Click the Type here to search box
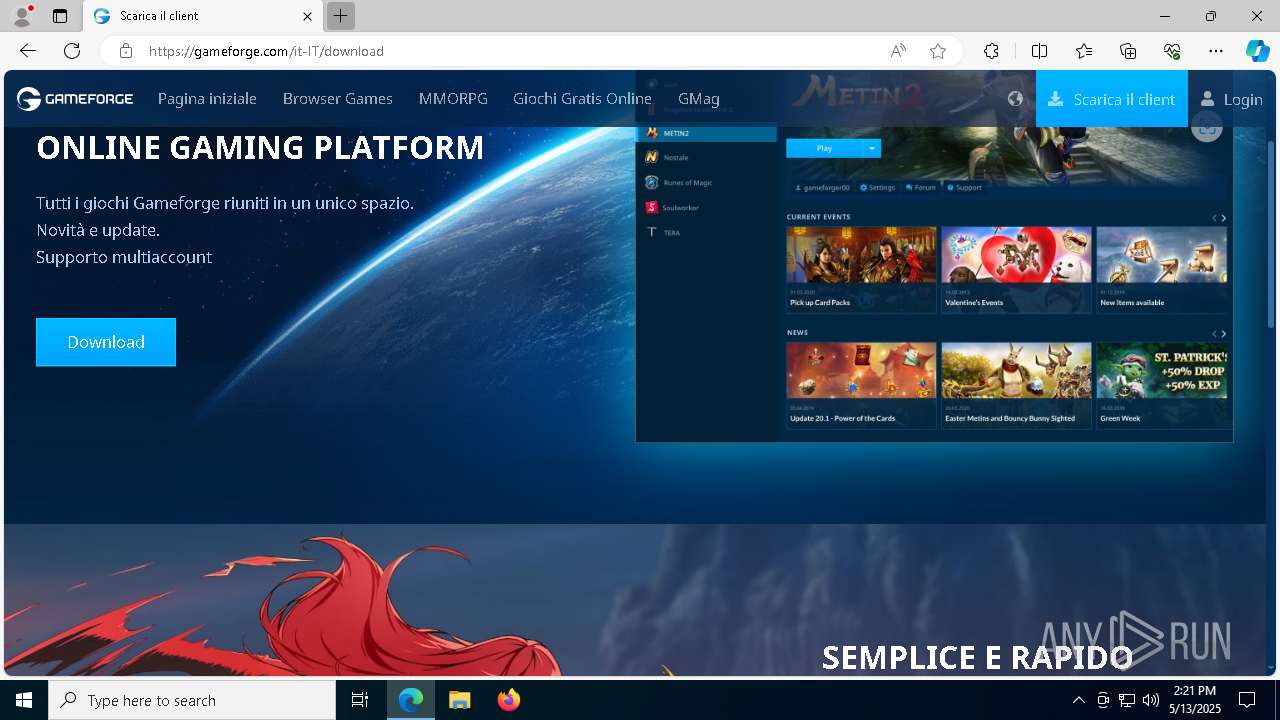 tap(192, 700)
